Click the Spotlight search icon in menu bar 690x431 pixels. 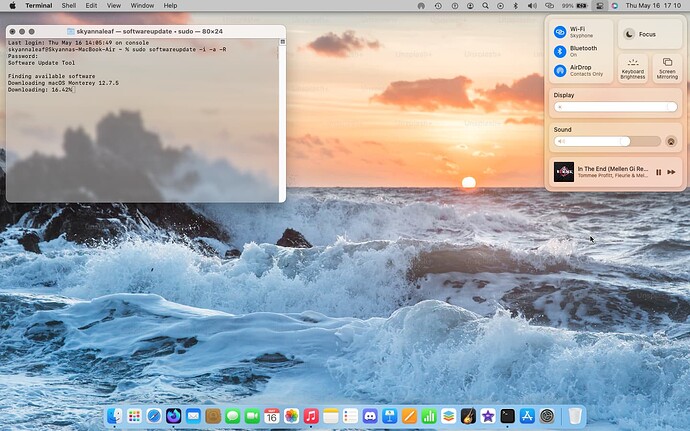pyautogui.click(x=485, y=6)
